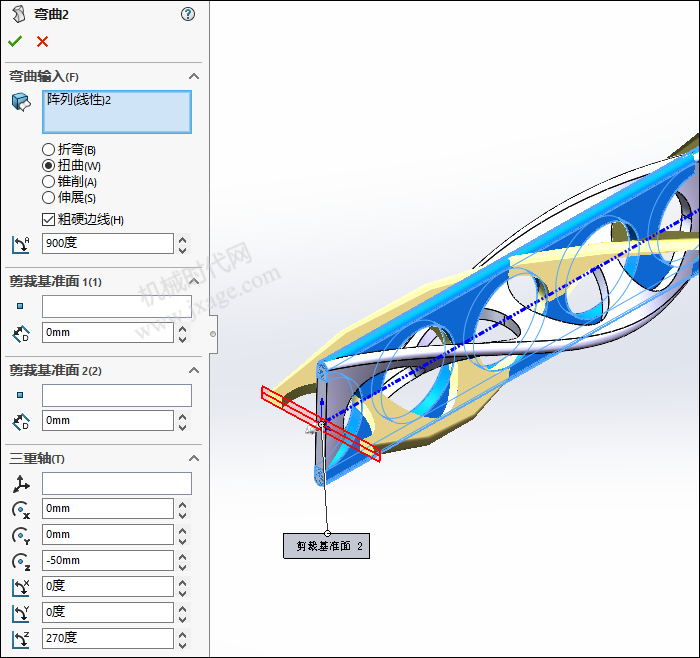700x658 pixels.
Task: Decrease the 270度 Z rotation value
Action: tap(182, 645)
